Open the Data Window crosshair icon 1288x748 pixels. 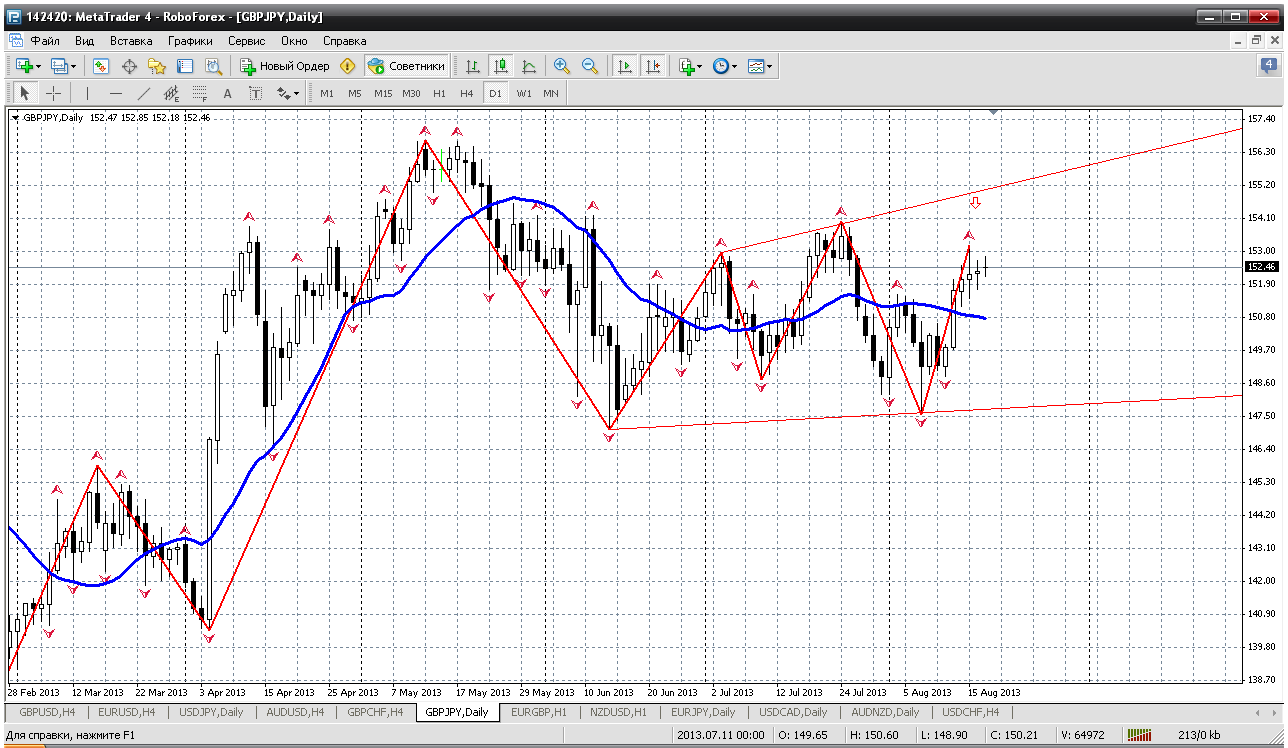129,66
